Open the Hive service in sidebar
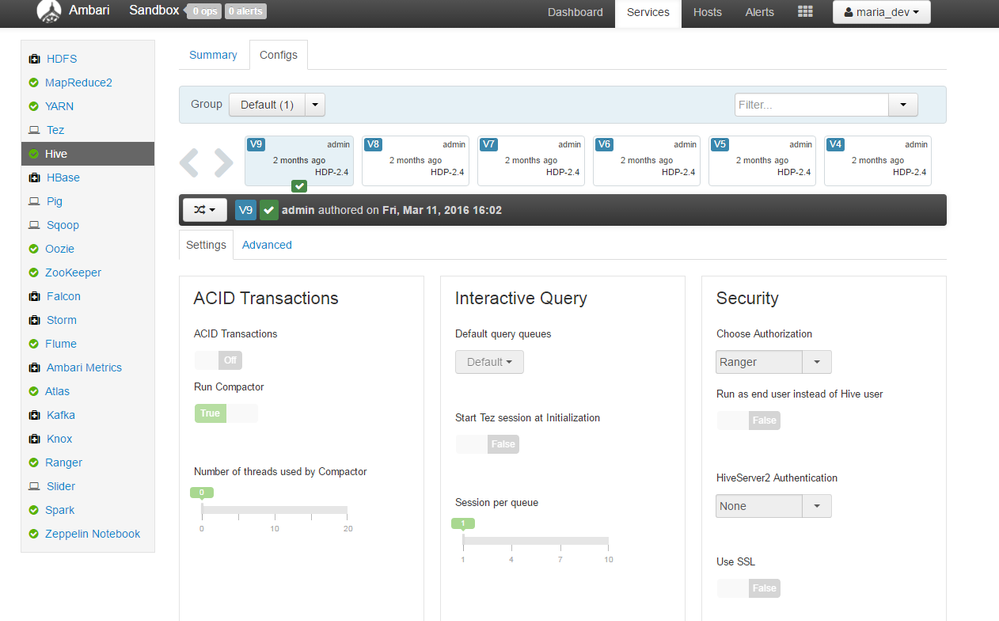 click(x=88, y=153)
